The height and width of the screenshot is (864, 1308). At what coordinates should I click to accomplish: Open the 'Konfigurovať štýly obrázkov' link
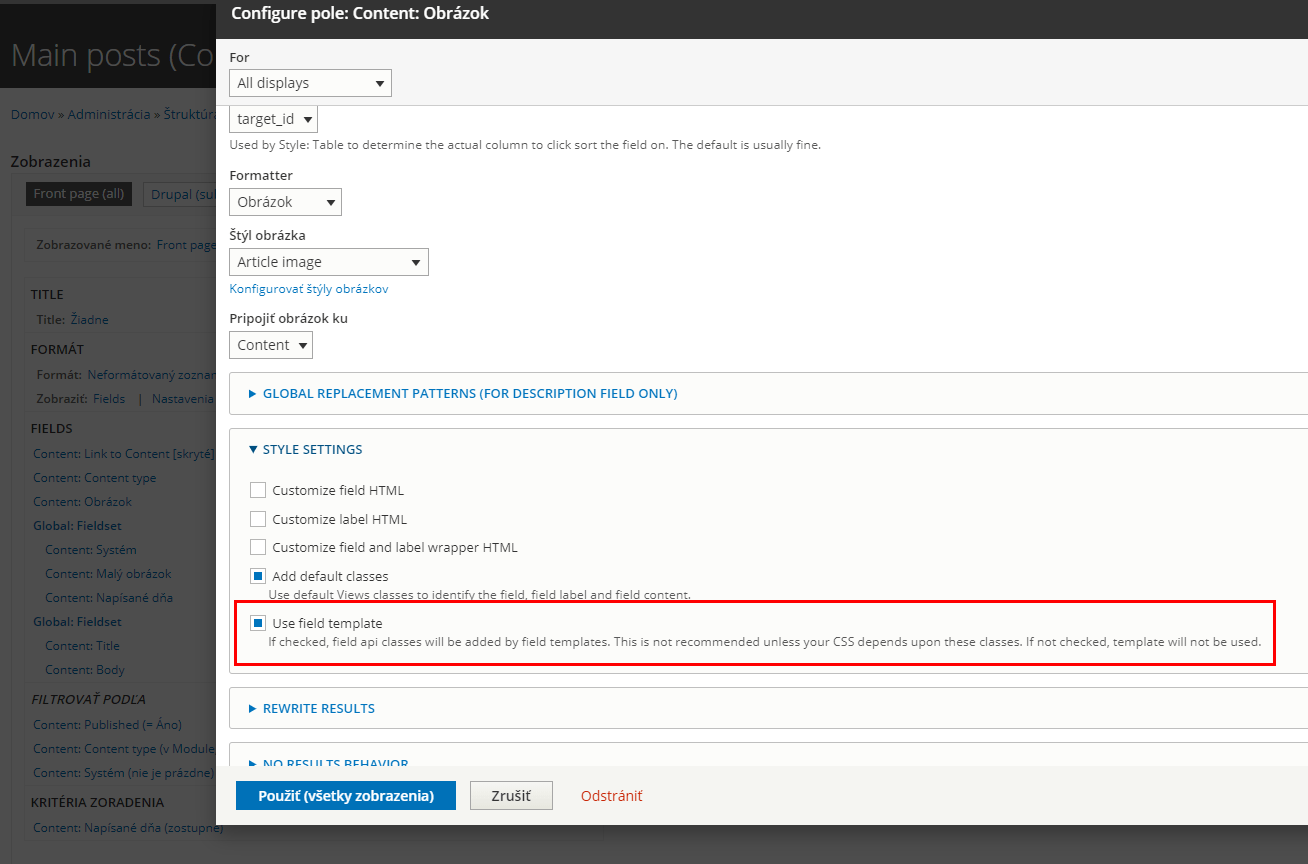click(309, 288)
